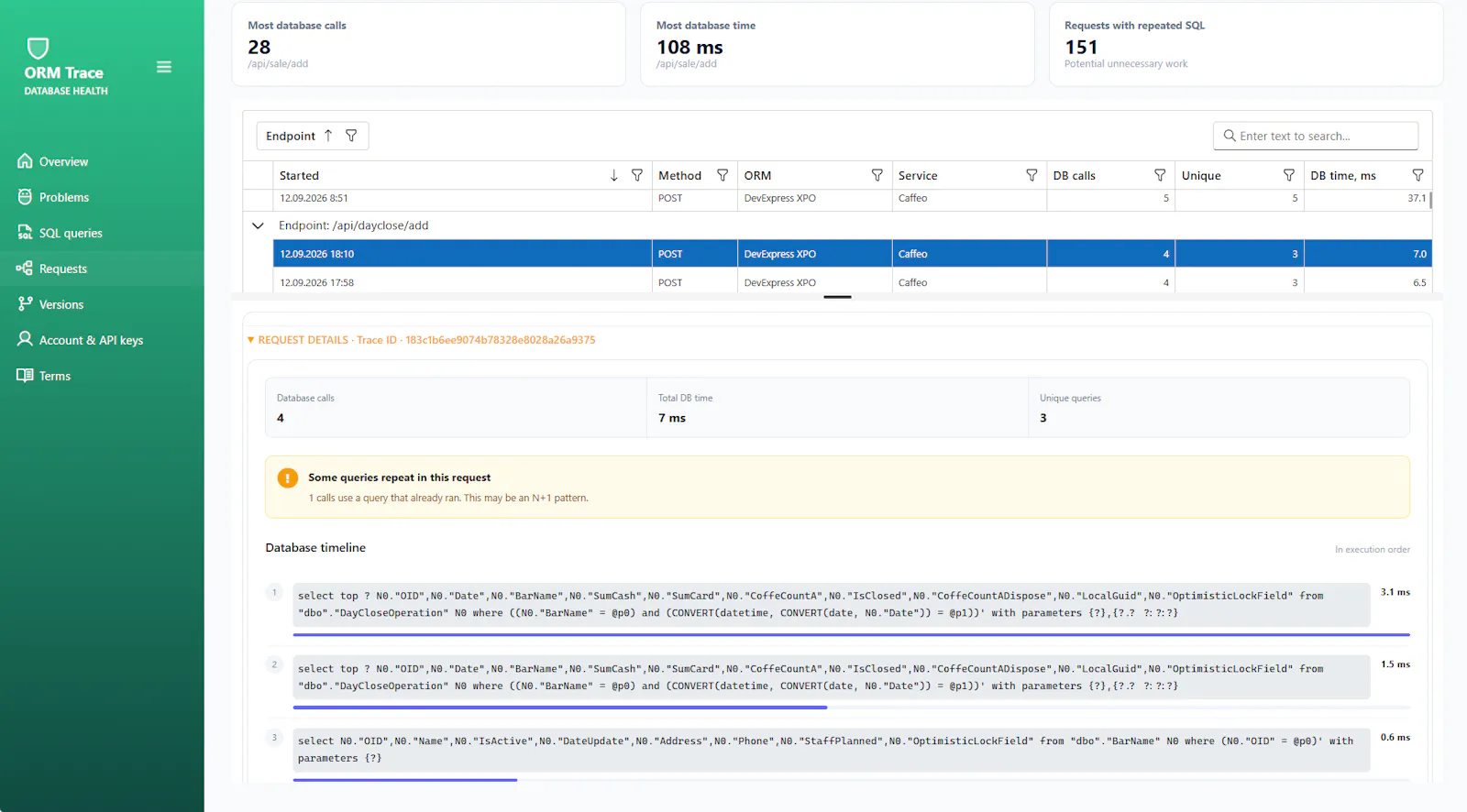Click the Database calls 4 stat

pyautogui.click(x=456, y=408)
